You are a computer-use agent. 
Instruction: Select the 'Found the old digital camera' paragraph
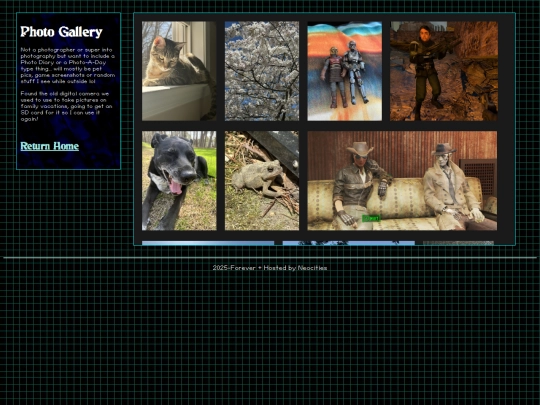(66, 106)
